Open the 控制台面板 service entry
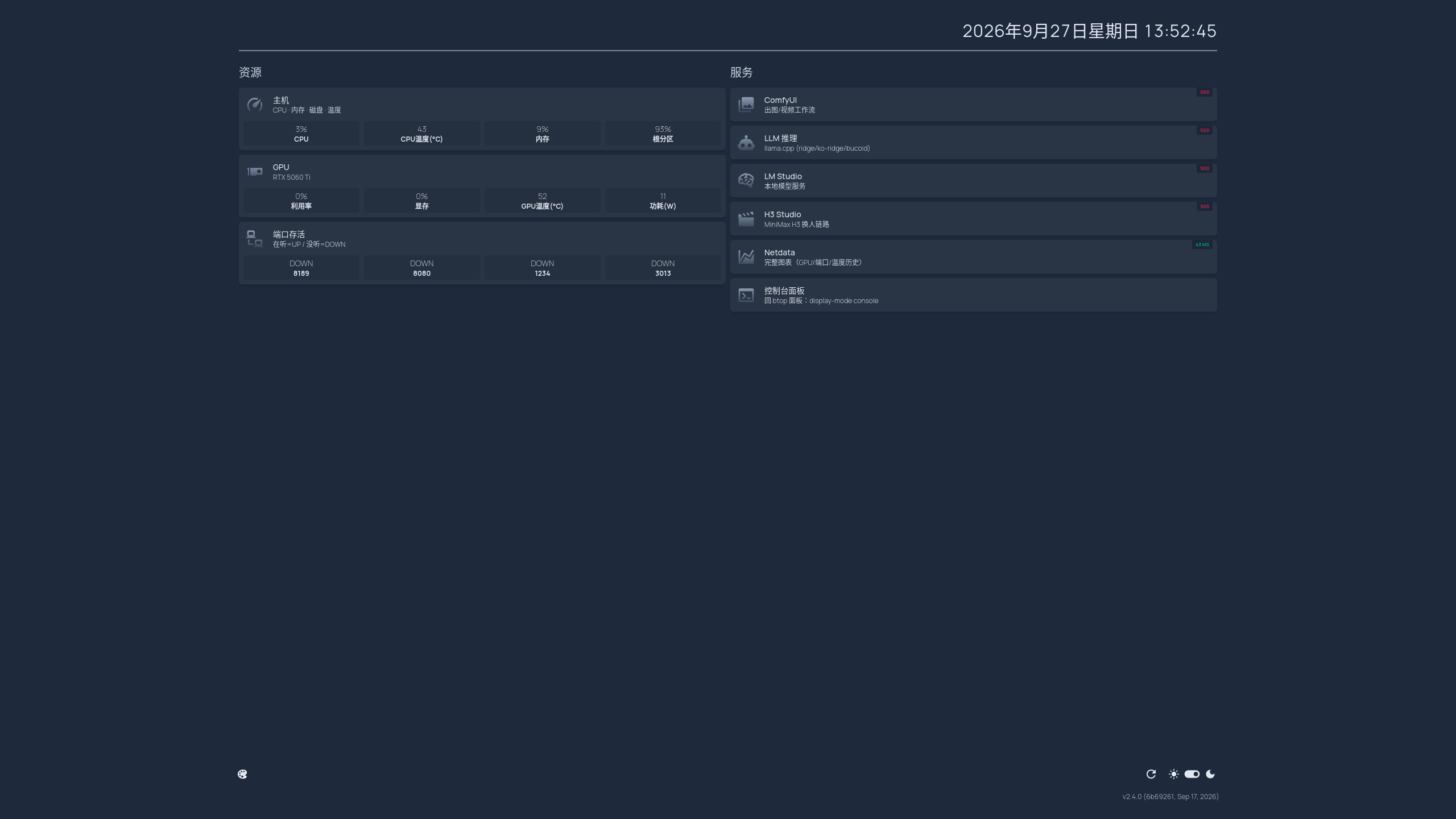 coord(973,295)
